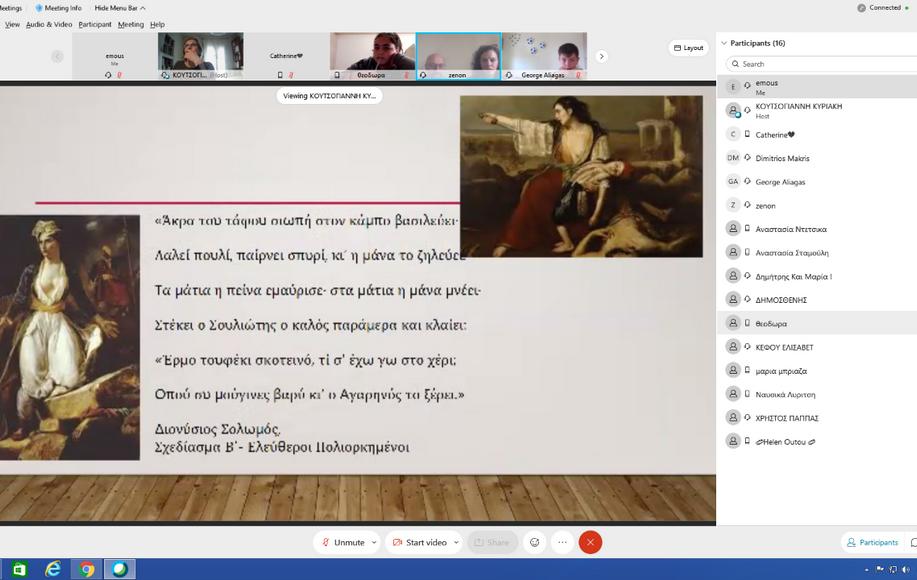Select participant Αναστασία Ντετσικα in list

point(817,229)
